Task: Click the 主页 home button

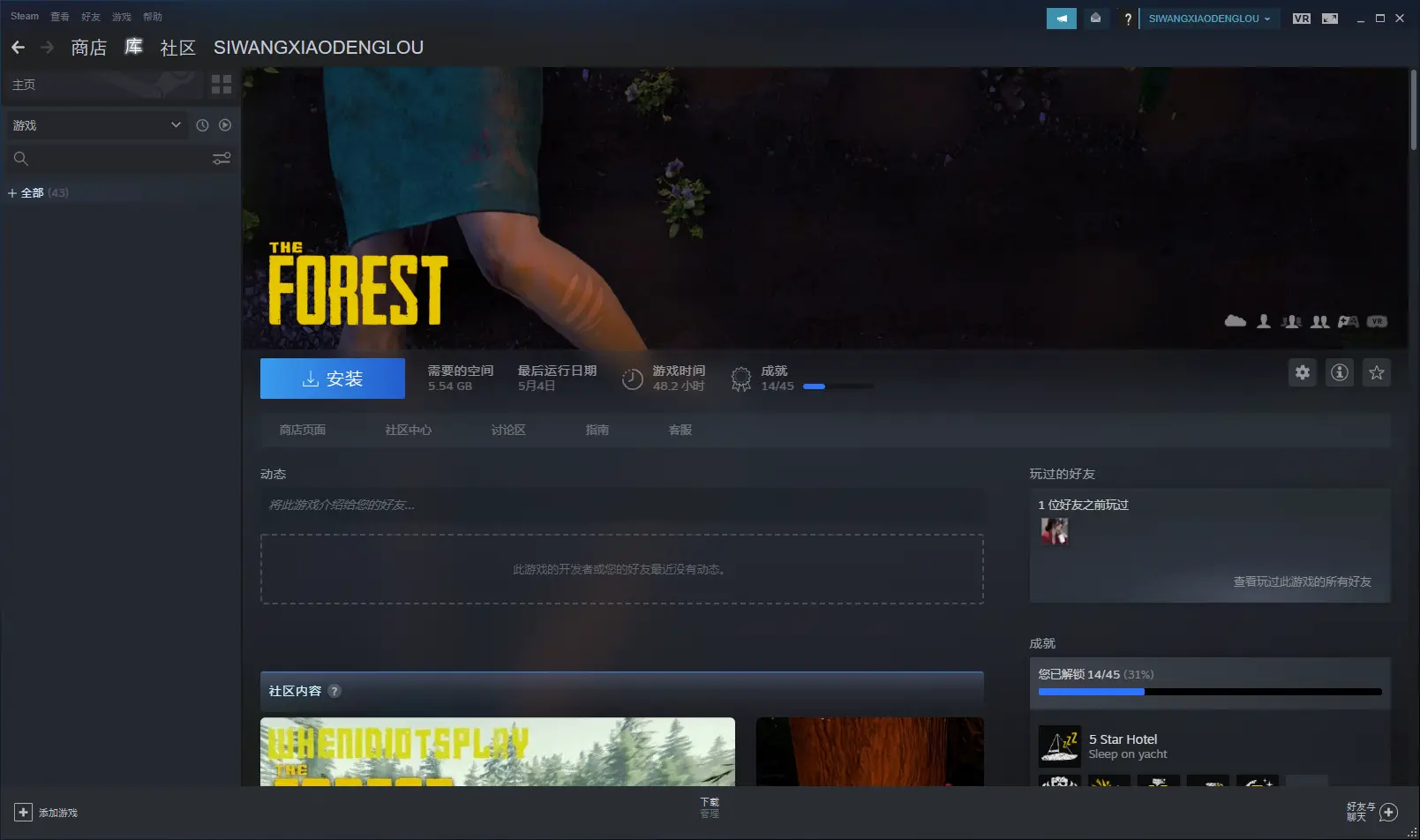Action: [x=102, y=85]
